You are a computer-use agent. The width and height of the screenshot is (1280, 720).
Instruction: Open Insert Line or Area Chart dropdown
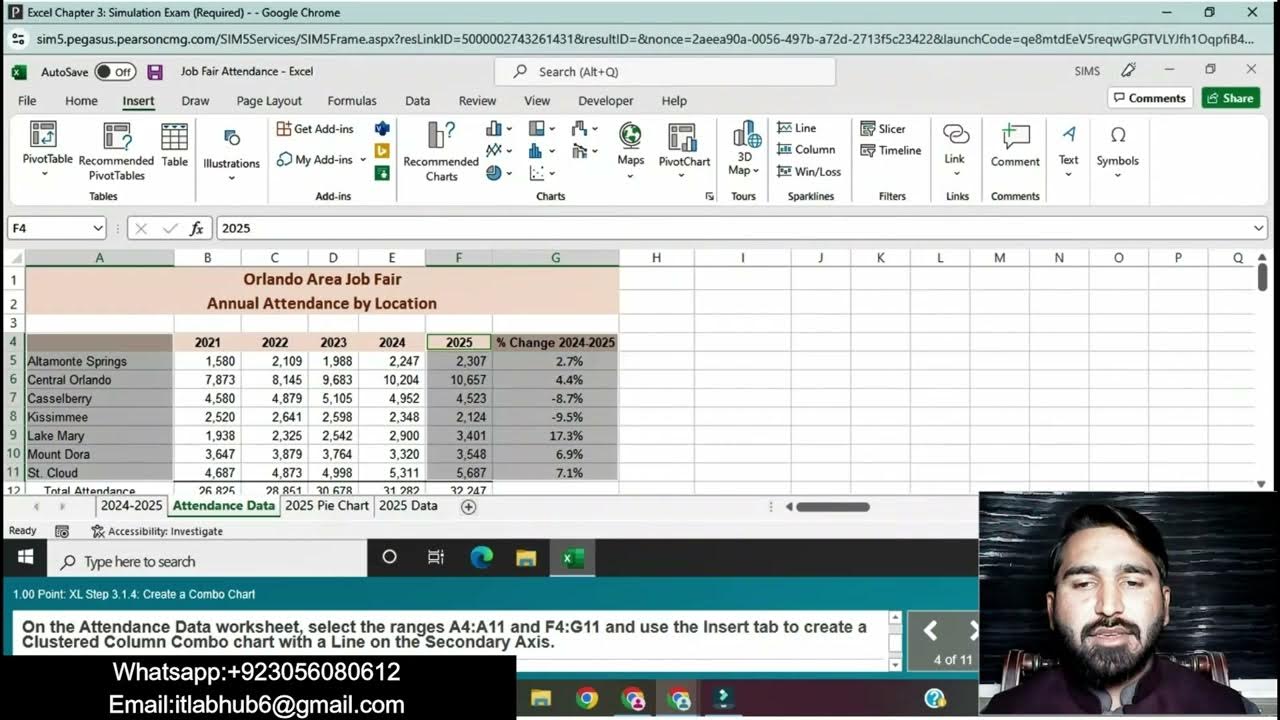[498, 151]
